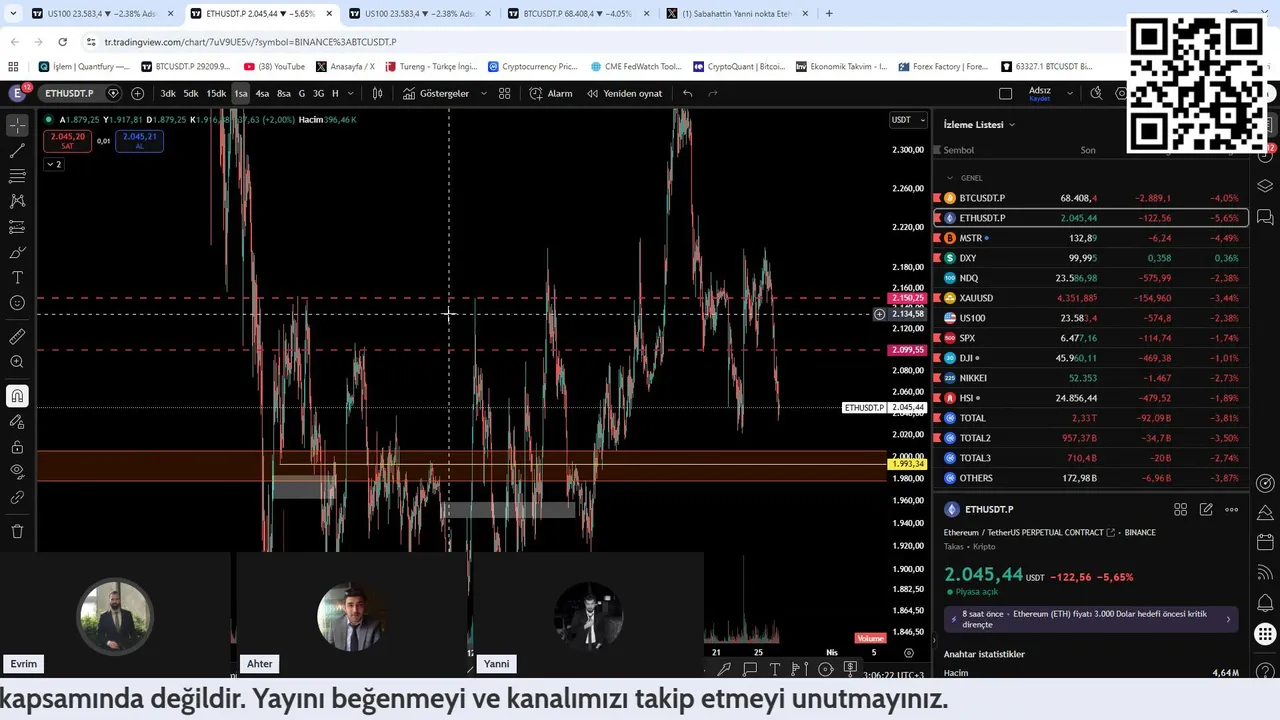Image resolution: width=1280 pixels, height=720 pixels.
Task: Open the candlestick chart type selector
Action: pyautogui.click(x=378, y=93)
